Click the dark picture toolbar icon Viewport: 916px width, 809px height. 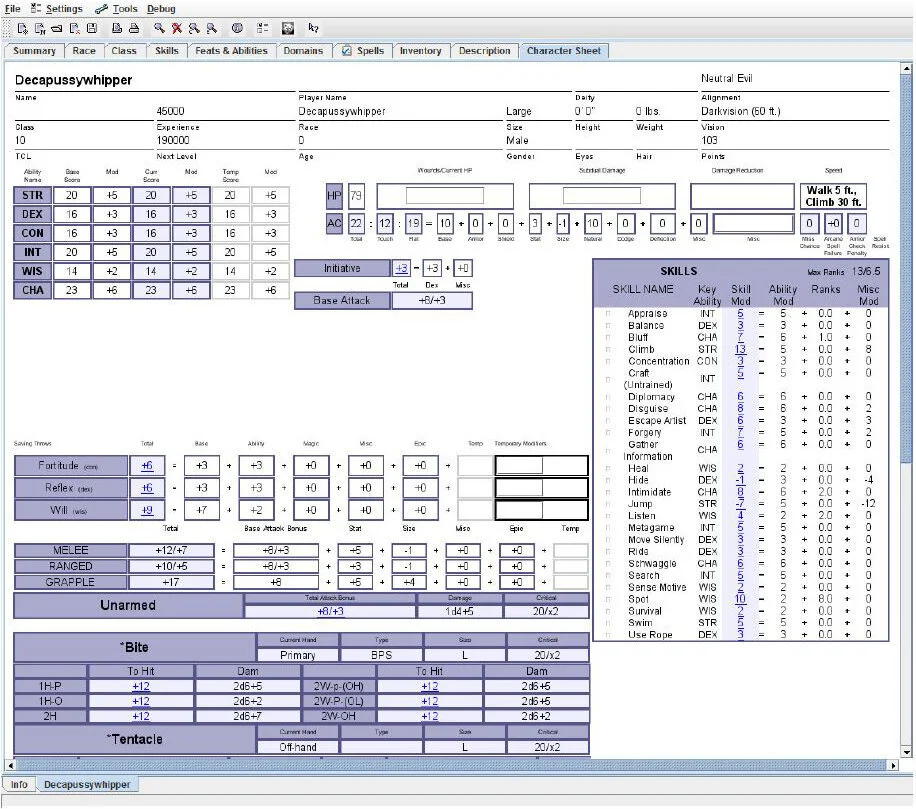click(x=287, y=28)
